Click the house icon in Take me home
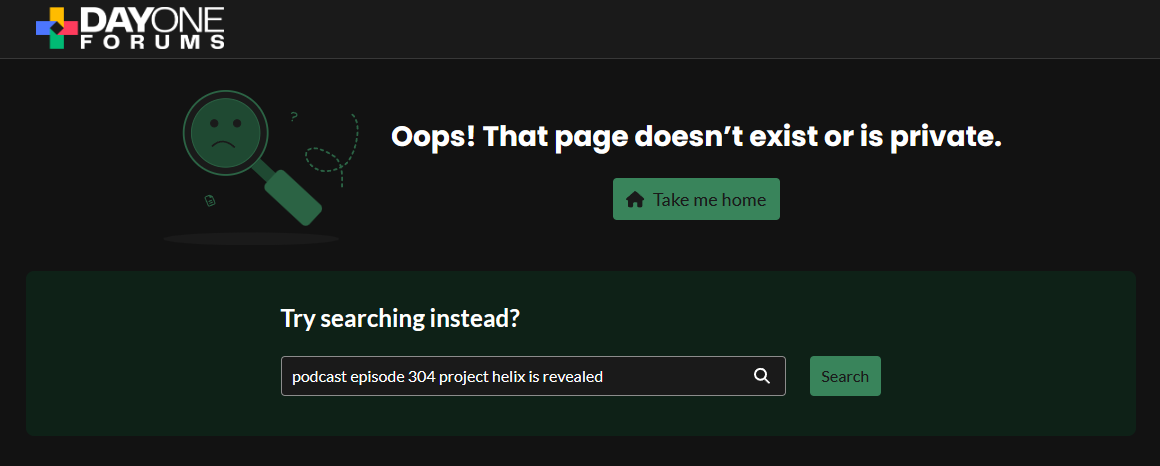This screenshot has height=466, width=1160. 634,199
